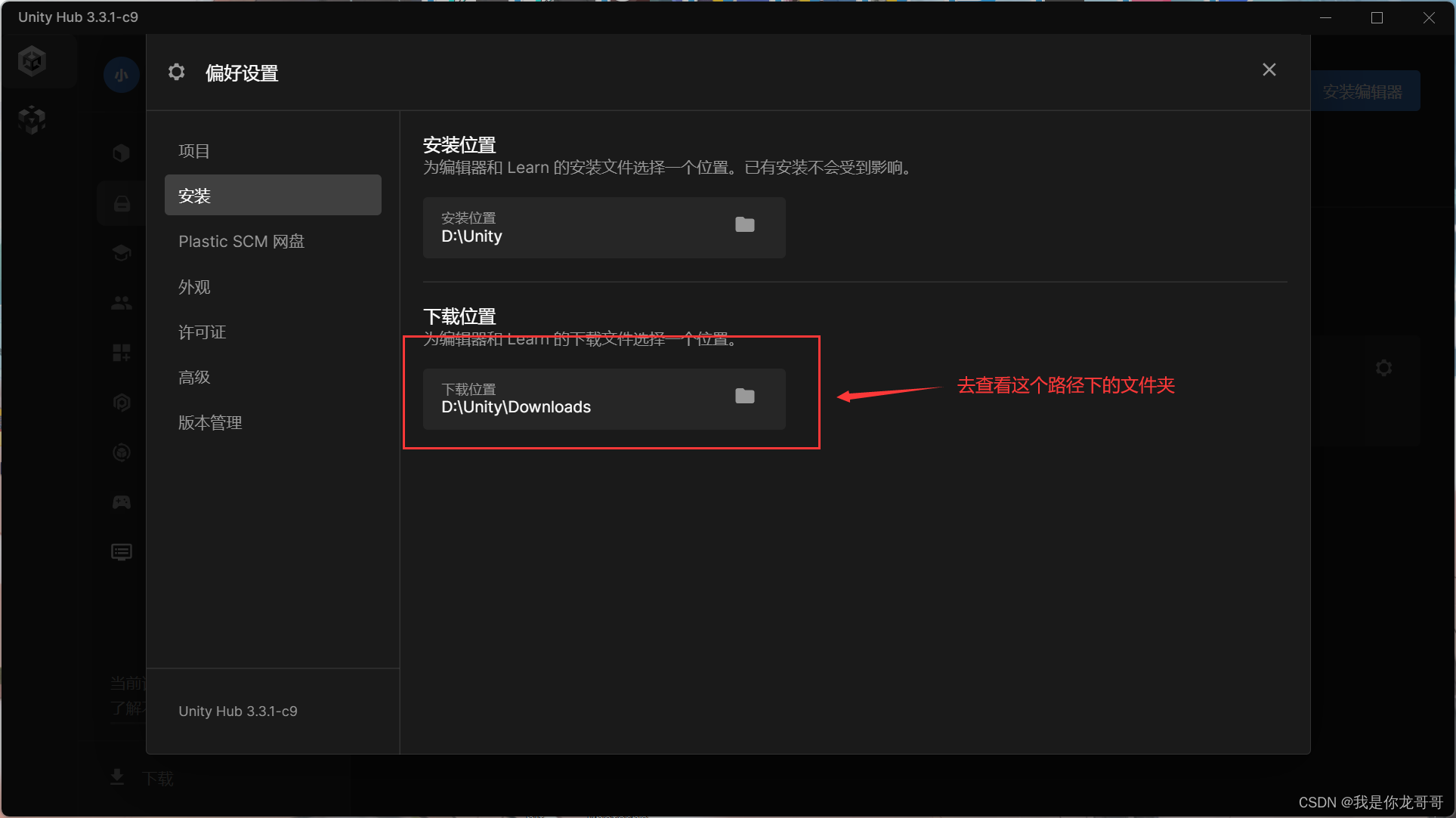Switch to 外观 appearance settings

[194, 287]
